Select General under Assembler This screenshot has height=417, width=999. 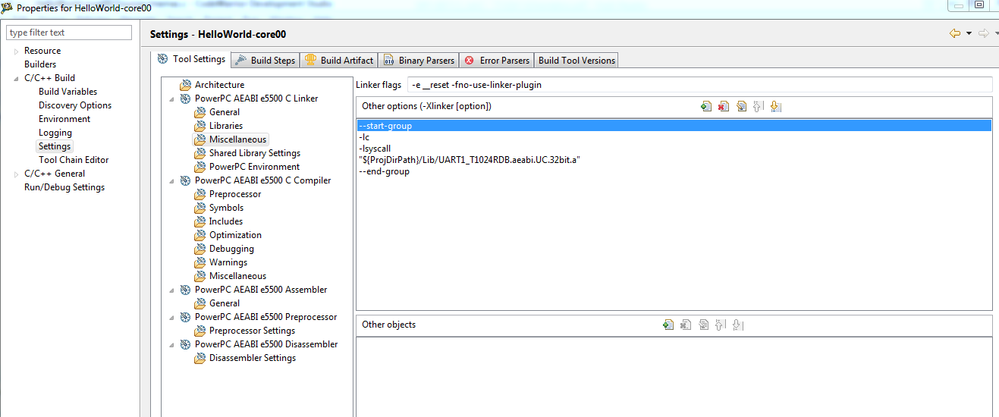(x=224, y=304)
